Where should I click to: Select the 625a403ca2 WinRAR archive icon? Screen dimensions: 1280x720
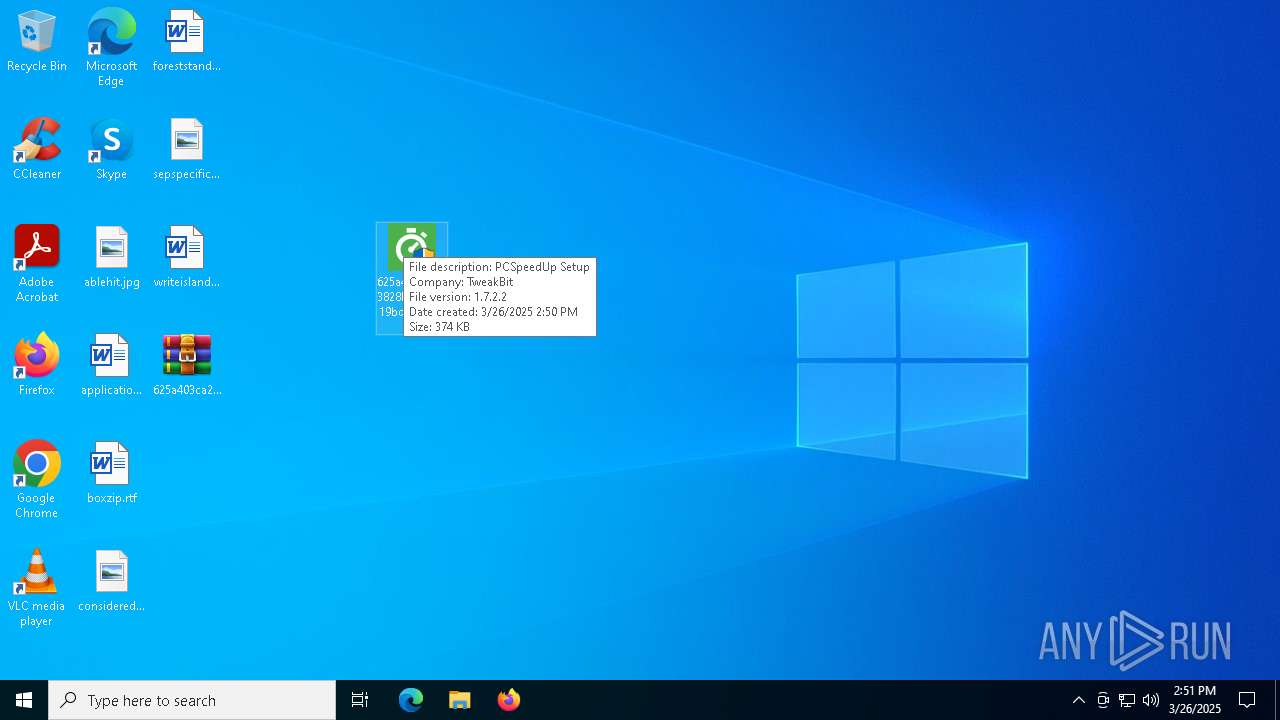click(x=186, y=366)
